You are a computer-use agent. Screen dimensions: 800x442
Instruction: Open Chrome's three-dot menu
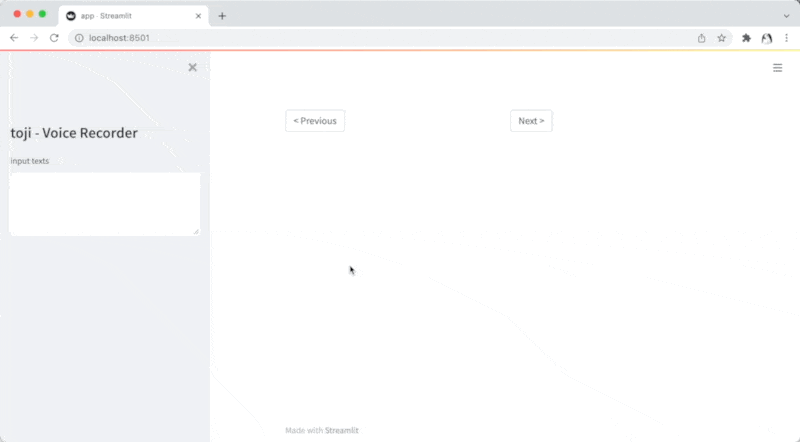pyautogui.click(x=786, y=38)
